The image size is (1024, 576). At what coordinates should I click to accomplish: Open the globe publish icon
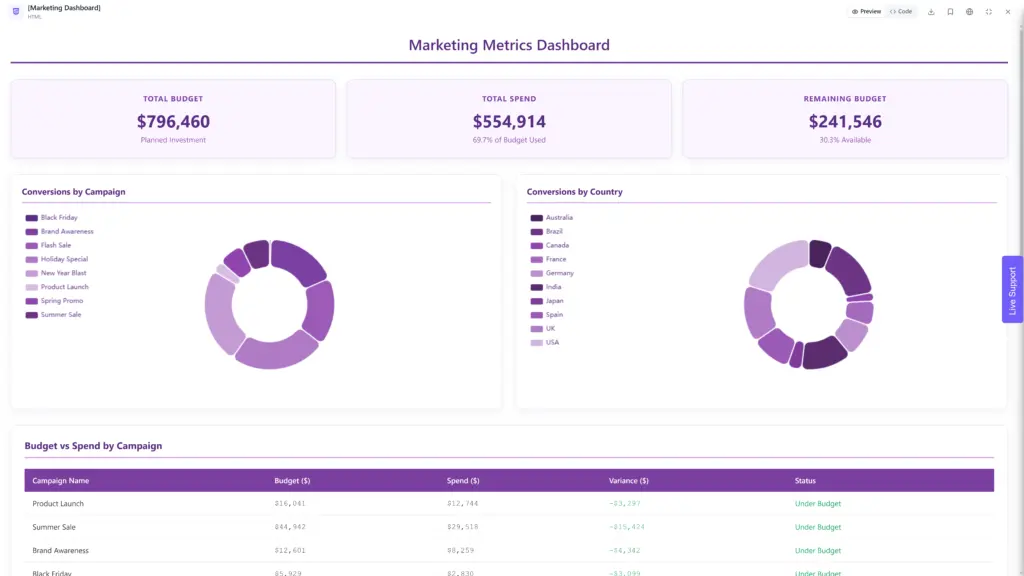969,12
